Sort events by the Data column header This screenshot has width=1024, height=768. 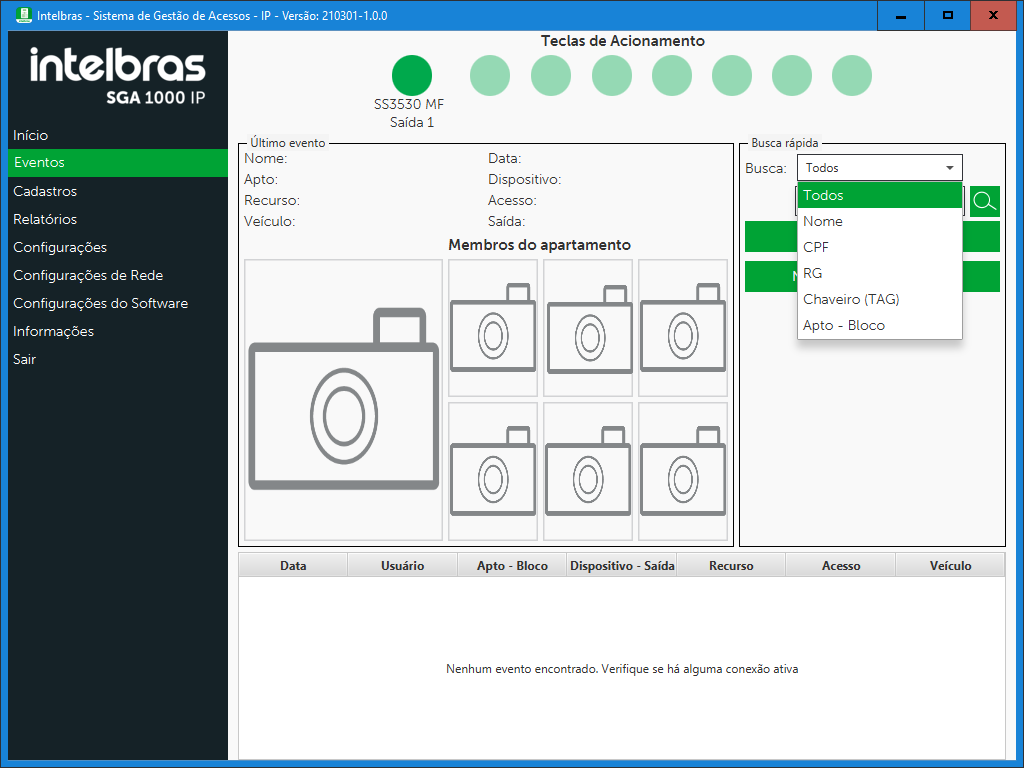(293, 566)
